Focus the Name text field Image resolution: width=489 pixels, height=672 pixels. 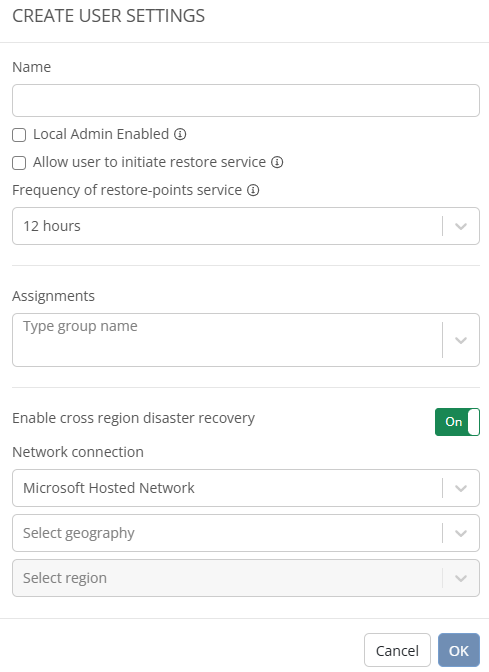(x=246, y=100)
